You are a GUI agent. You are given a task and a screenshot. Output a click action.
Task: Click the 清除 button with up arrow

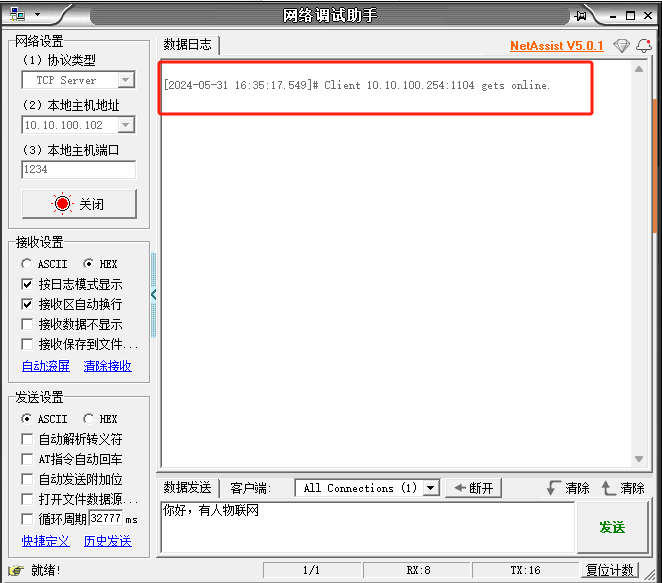click(x=623, y=488)
